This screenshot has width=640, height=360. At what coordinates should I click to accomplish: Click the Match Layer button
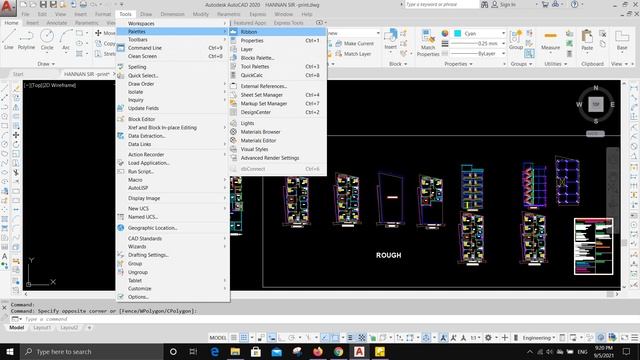point(353,54)
